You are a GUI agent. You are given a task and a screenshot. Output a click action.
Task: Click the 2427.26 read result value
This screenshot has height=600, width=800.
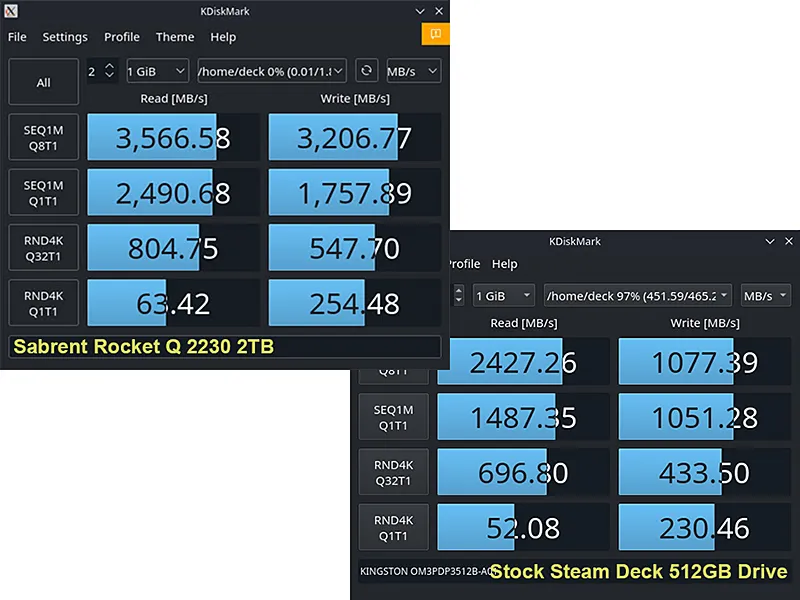[x=523, y=363]
